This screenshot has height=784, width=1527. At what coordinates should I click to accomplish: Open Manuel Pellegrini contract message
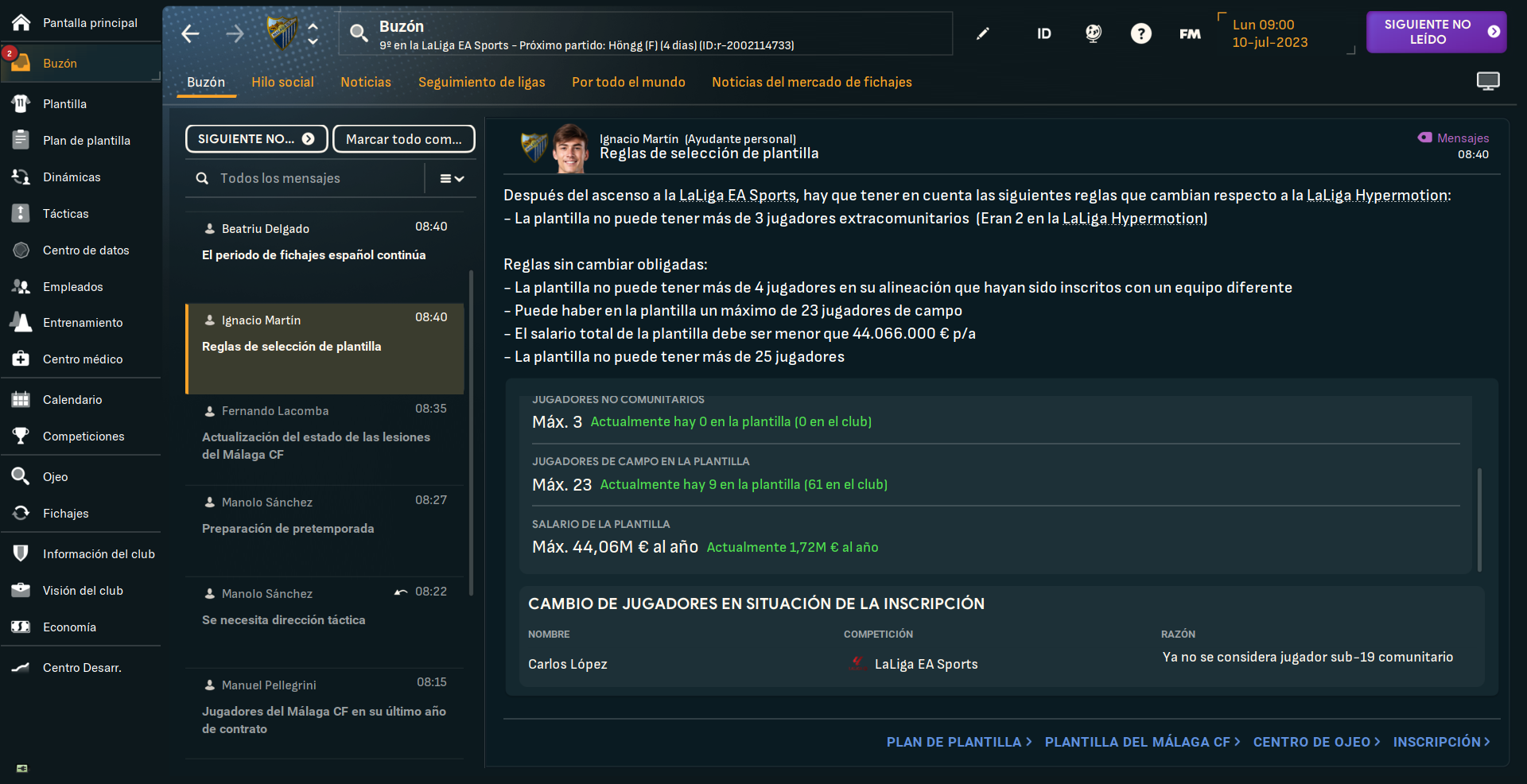point(325,714)
